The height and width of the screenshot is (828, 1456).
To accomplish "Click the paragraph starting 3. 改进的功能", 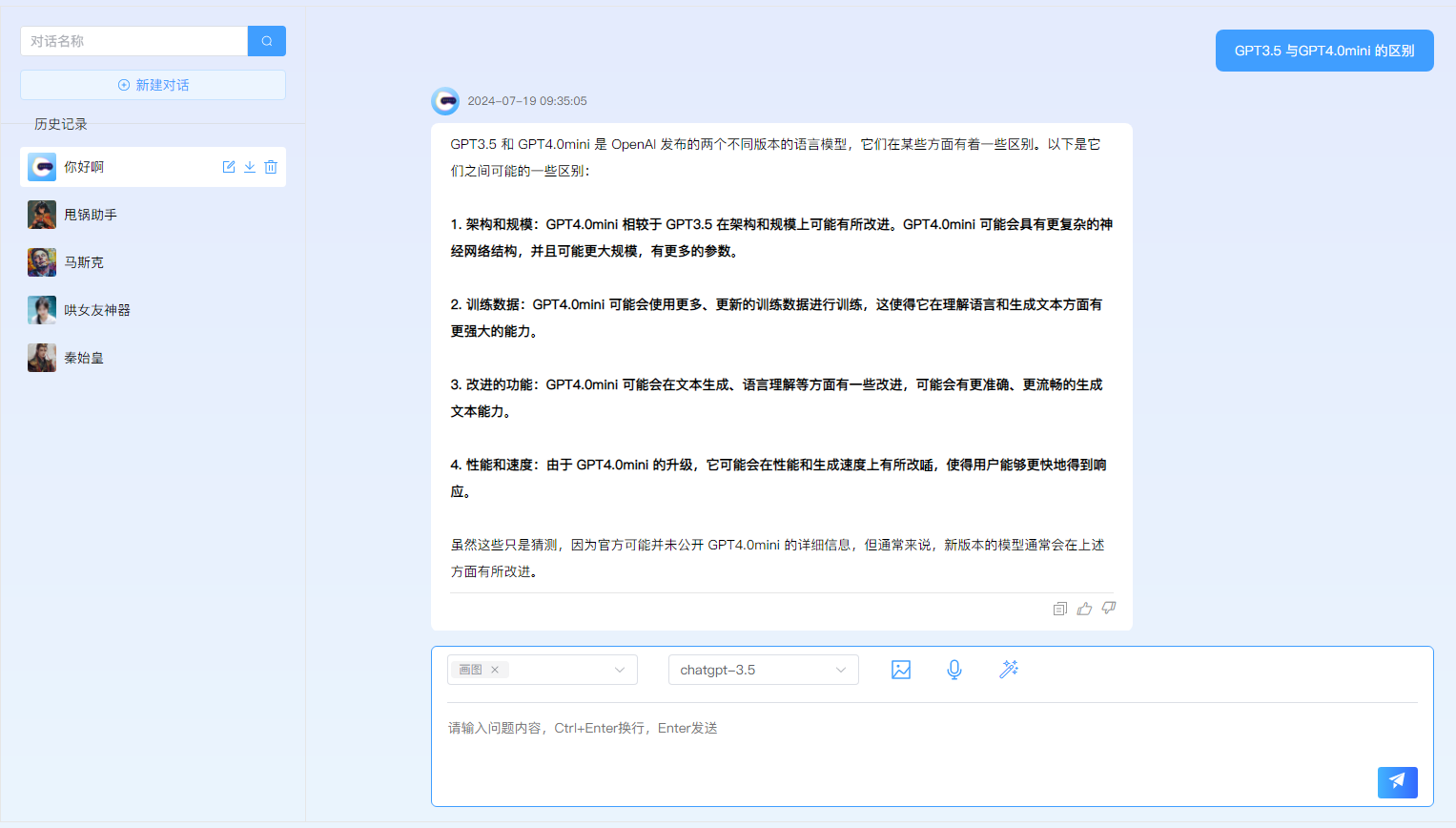I will pyautogui.click(x=776, y=398).
